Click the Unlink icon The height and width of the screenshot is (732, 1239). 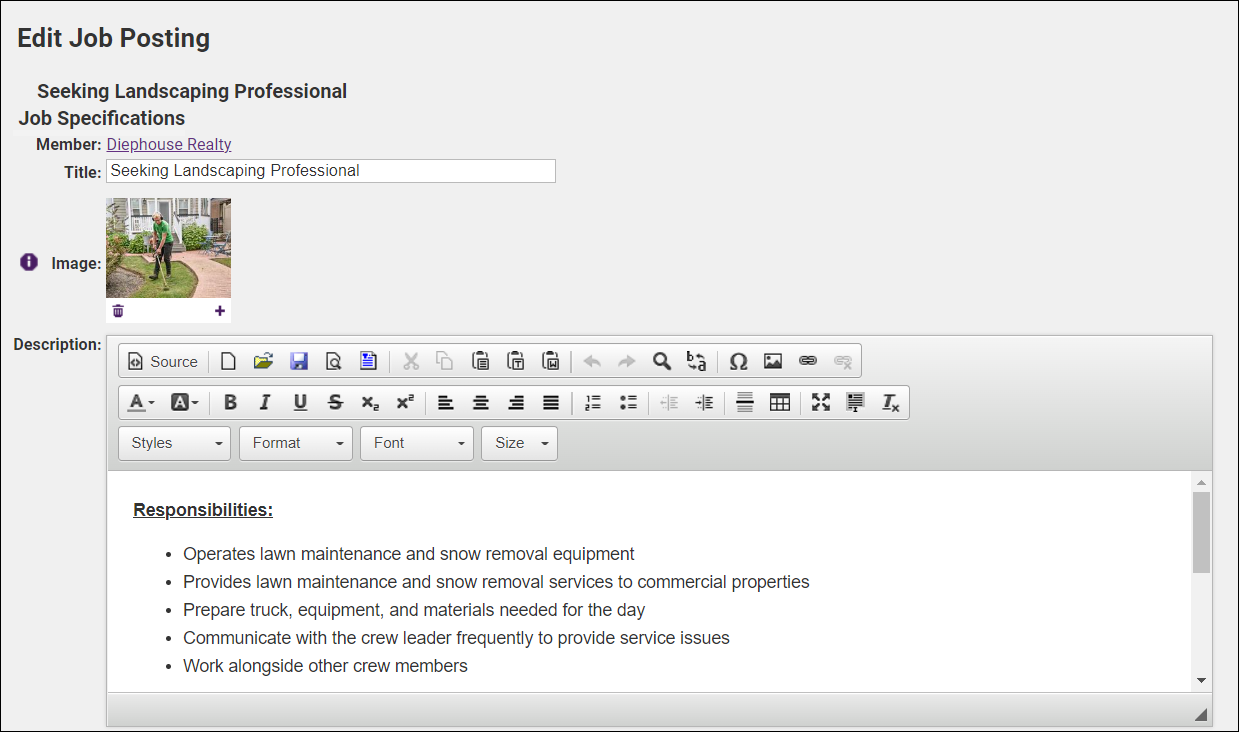[843, 362]
